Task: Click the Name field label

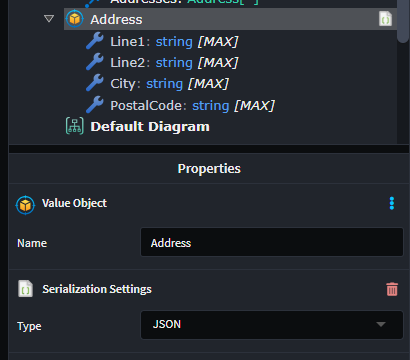Action: coord(32,243)
